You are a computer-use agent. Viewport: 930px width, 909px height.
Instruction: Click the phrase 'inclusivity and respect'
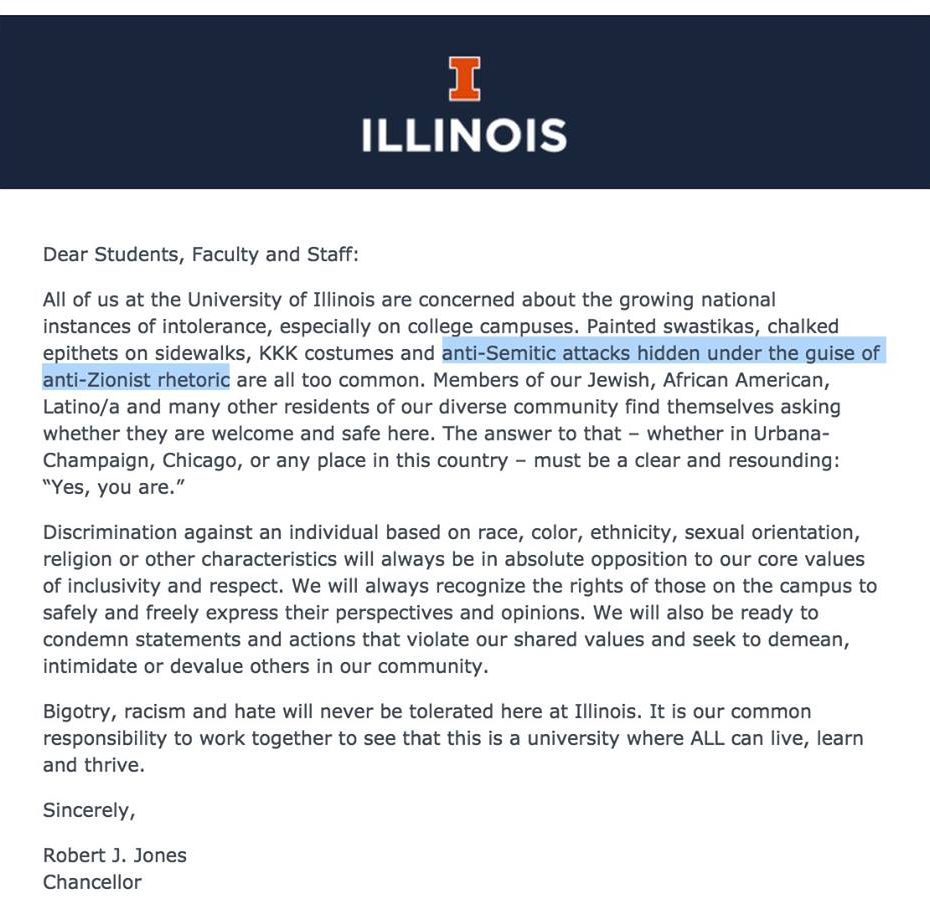click(175, 586)
